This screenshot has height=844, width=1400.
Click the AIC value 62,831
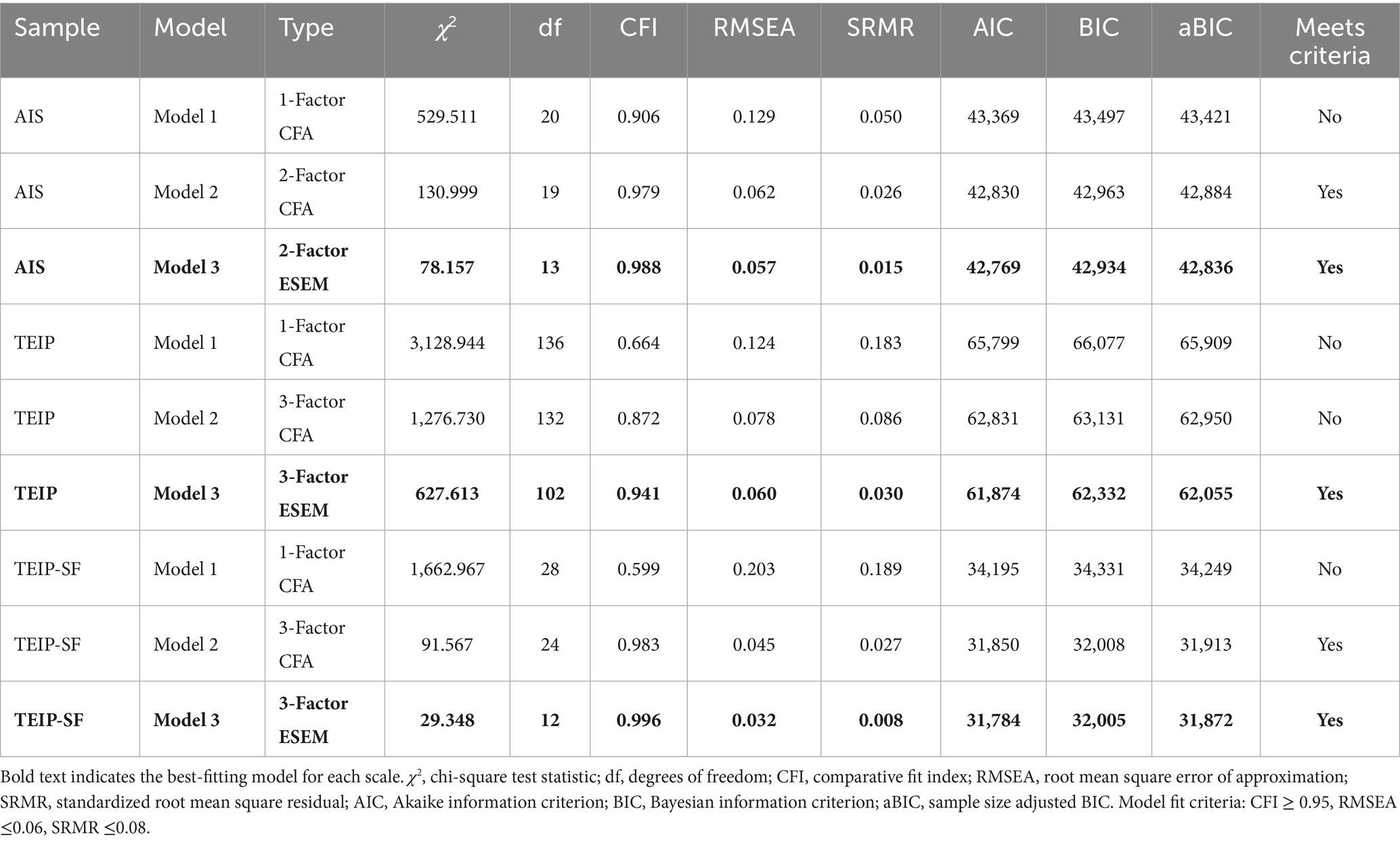[x=993, y=419]
